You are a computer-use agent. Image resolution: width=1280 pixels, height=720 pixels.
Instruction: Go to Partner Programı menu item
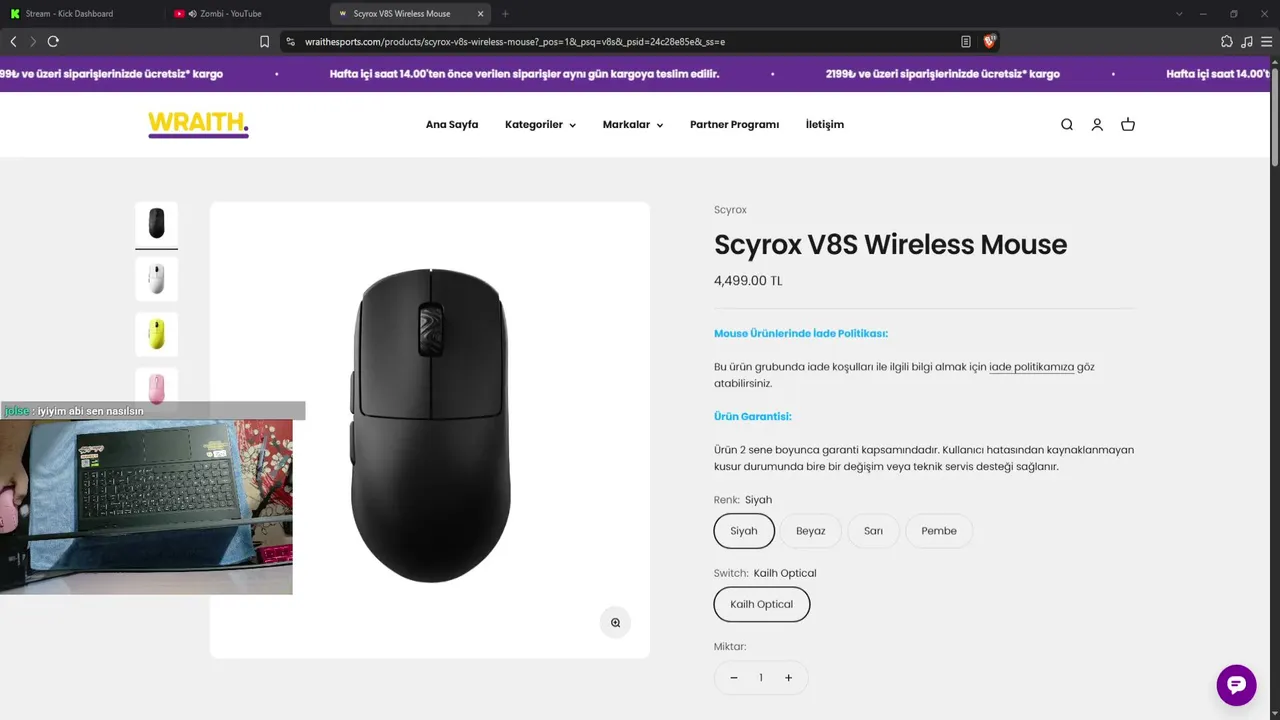tap(734, 125)
